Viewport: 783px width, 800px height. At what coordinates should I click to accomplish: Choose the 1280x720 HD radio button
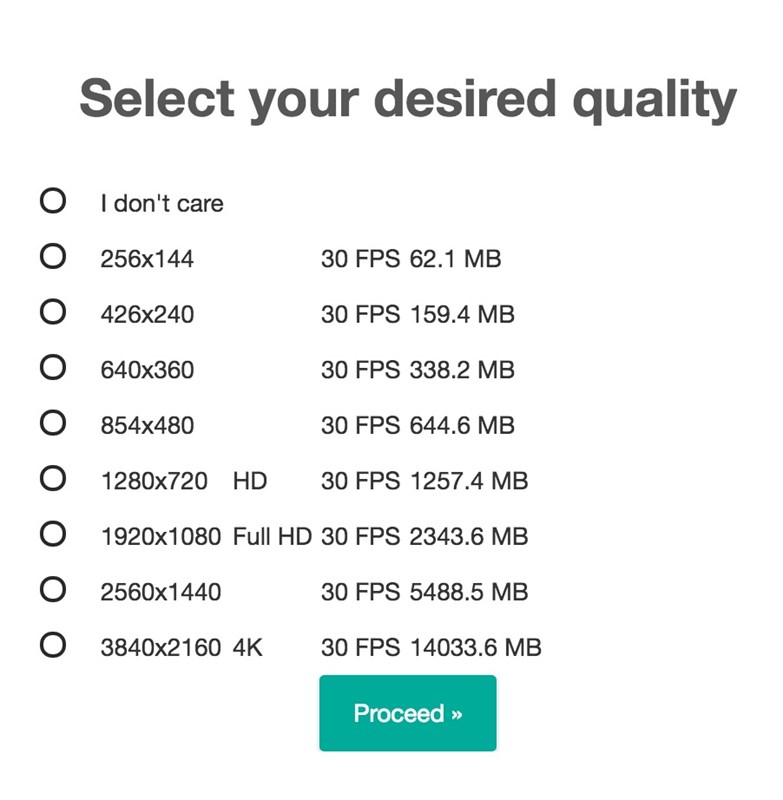[53, 479]
